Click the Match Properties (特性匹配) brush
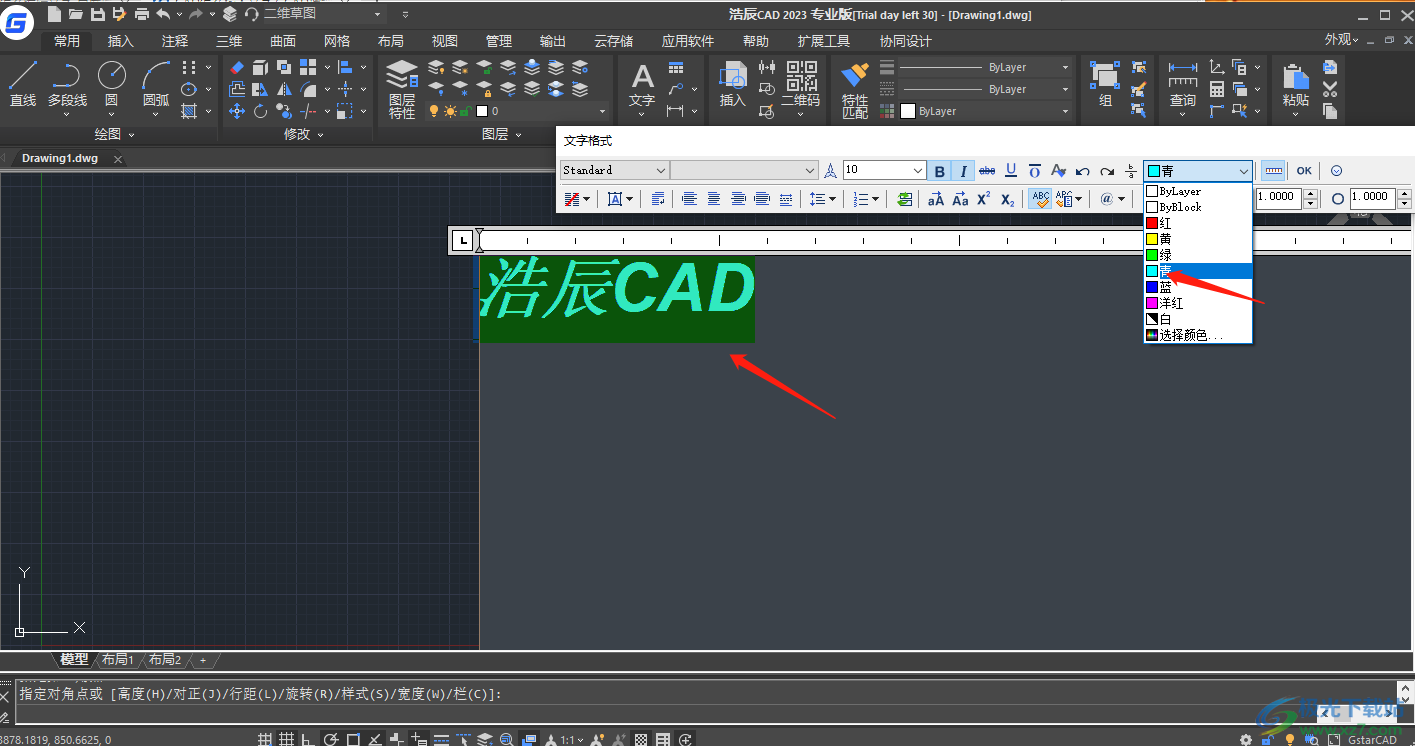1415x746 pixels. (x=855, y=90)
